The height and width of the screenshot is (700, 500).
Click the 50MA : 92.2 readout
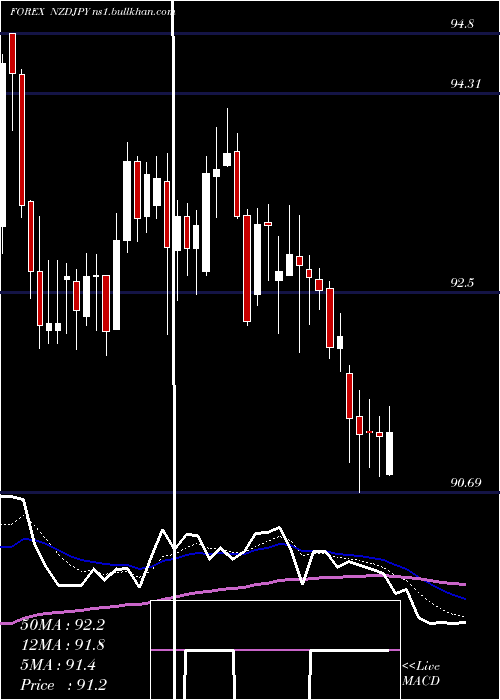pos(62,625)
